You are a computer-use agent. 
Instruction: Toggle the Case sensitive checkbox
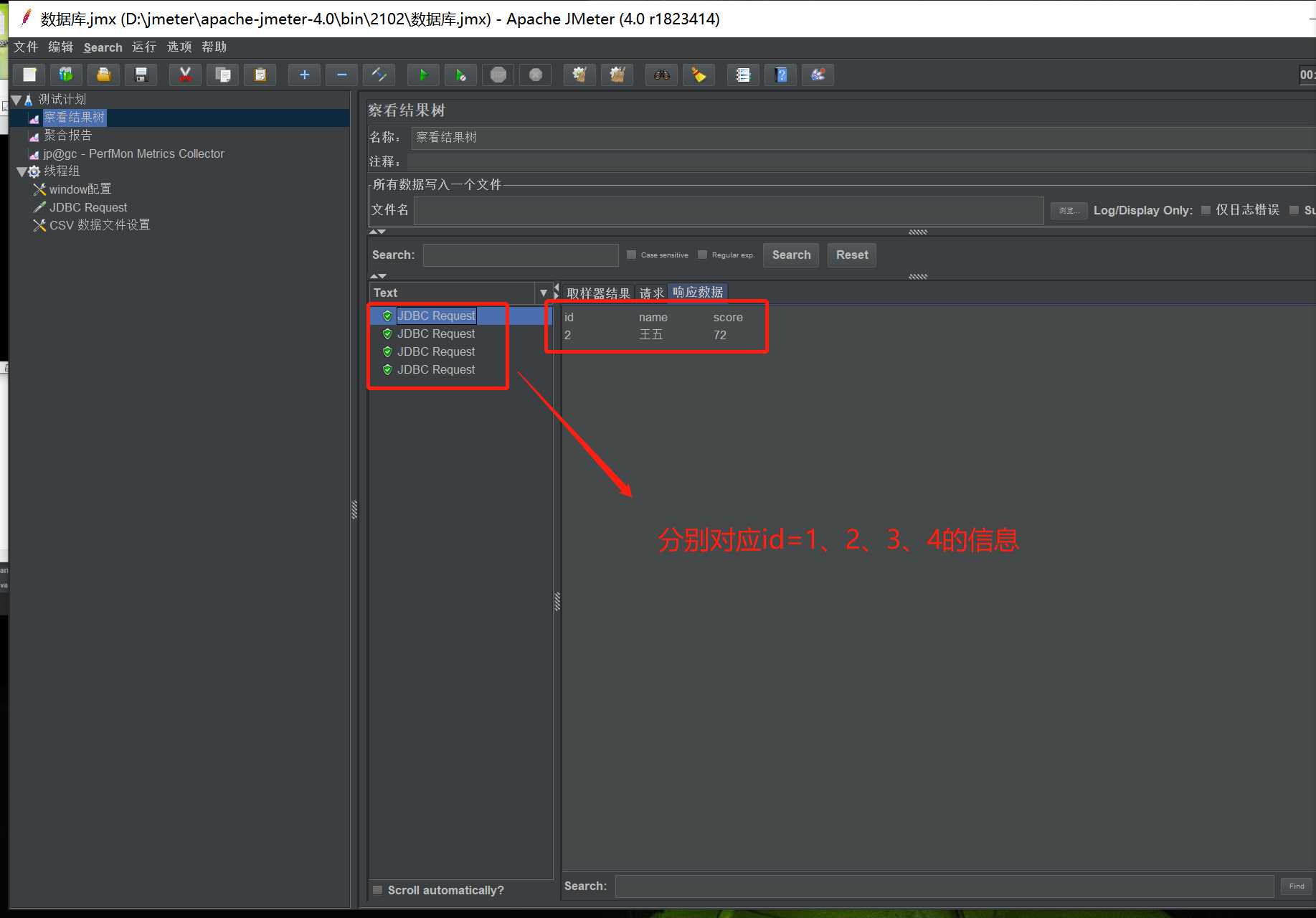click(x=631, y=255)
